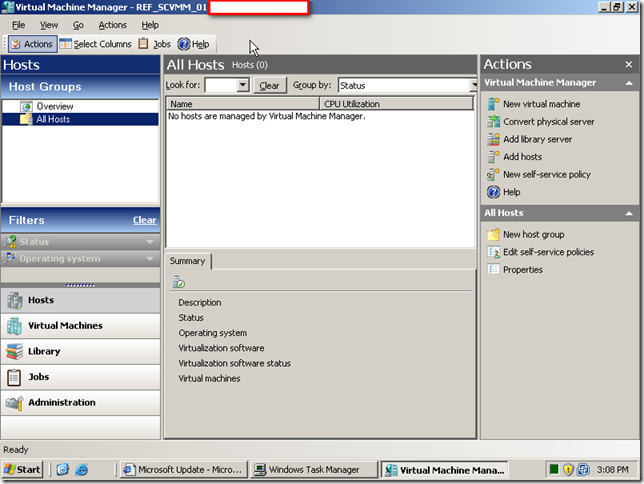Sort by the CPU Utilization column header

pyautogui.click(x=396, y=104)
